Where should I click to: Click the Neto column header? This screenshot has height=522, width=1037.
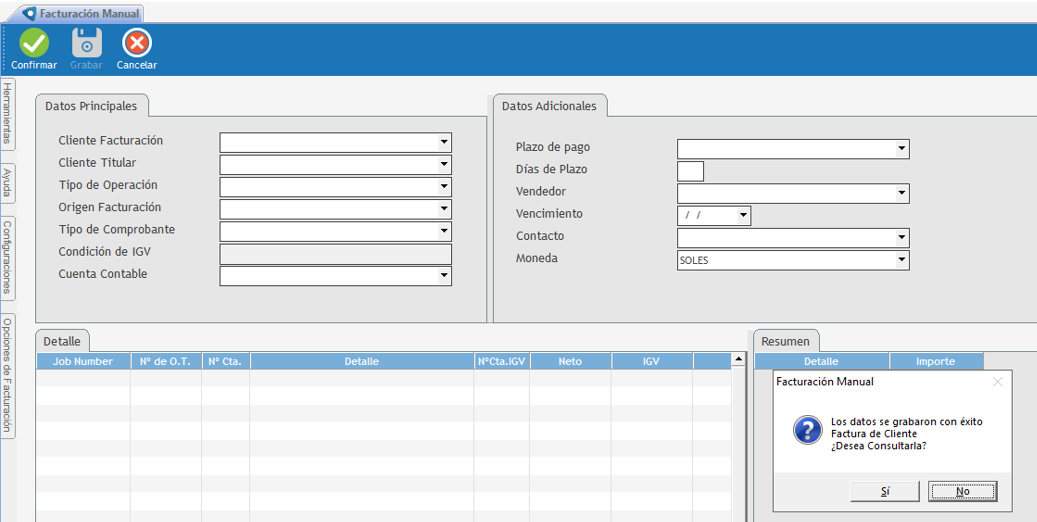click(570, 361)
